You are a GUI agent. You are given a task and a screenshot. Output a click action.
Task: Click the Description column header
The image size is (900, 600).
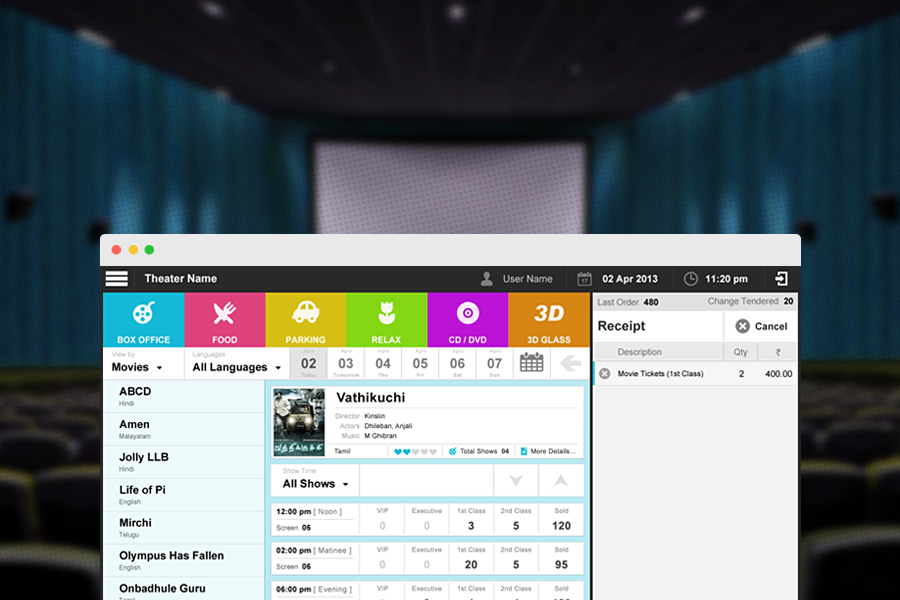point(639,352)
